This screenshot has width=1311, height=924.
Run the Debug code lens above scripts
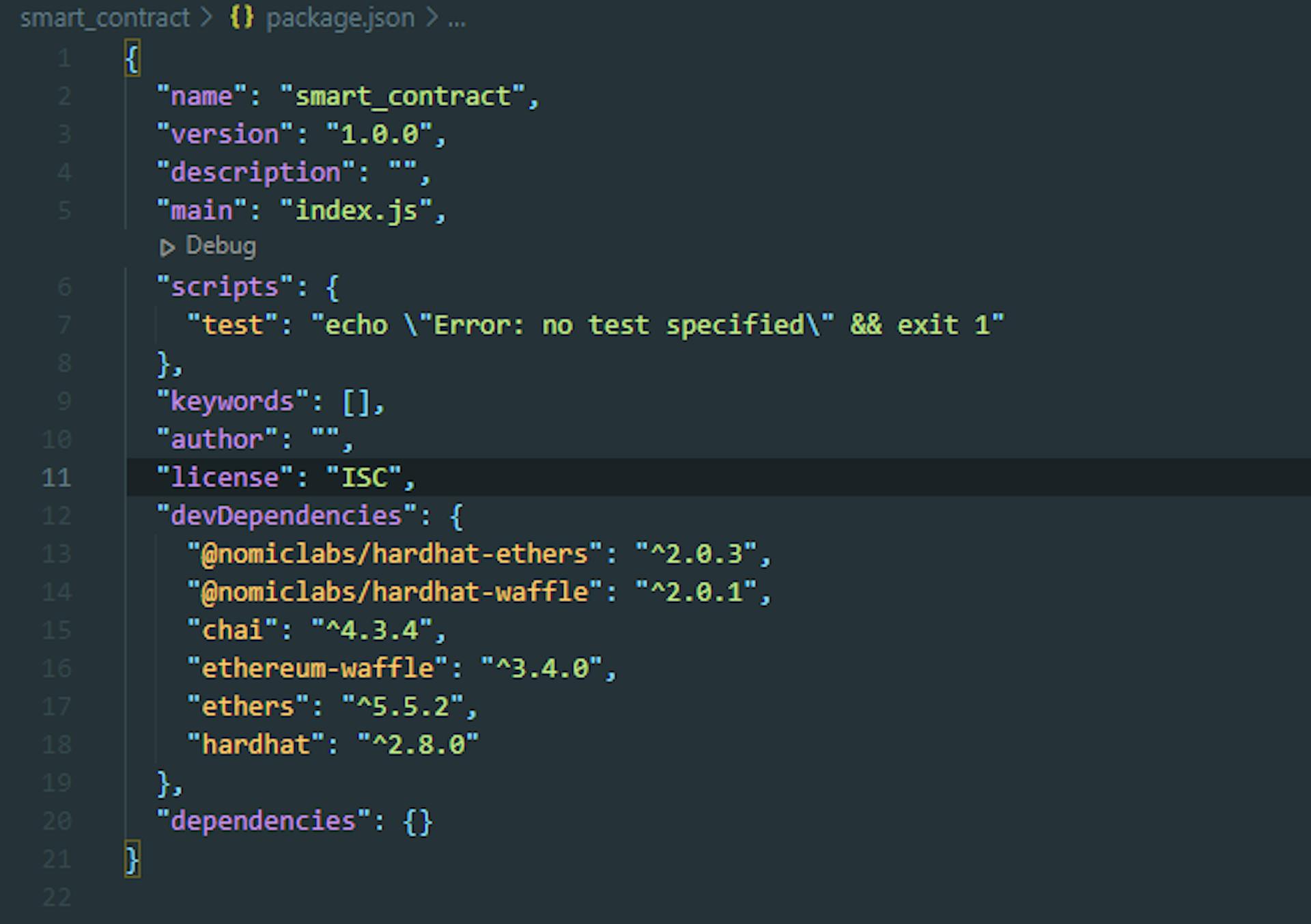(x=221, y=246)
